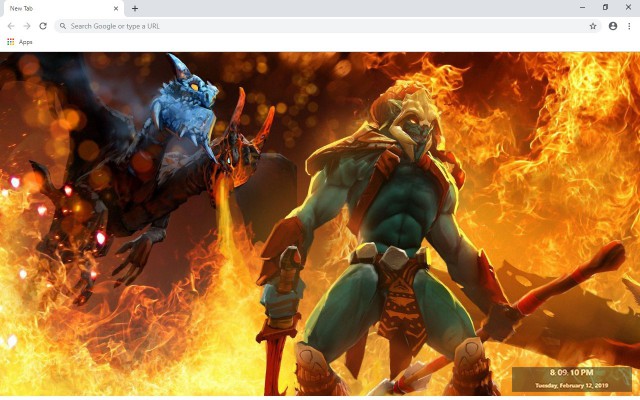
Task: Open the Chrome three-dot menu
Action: coord(629,26)
